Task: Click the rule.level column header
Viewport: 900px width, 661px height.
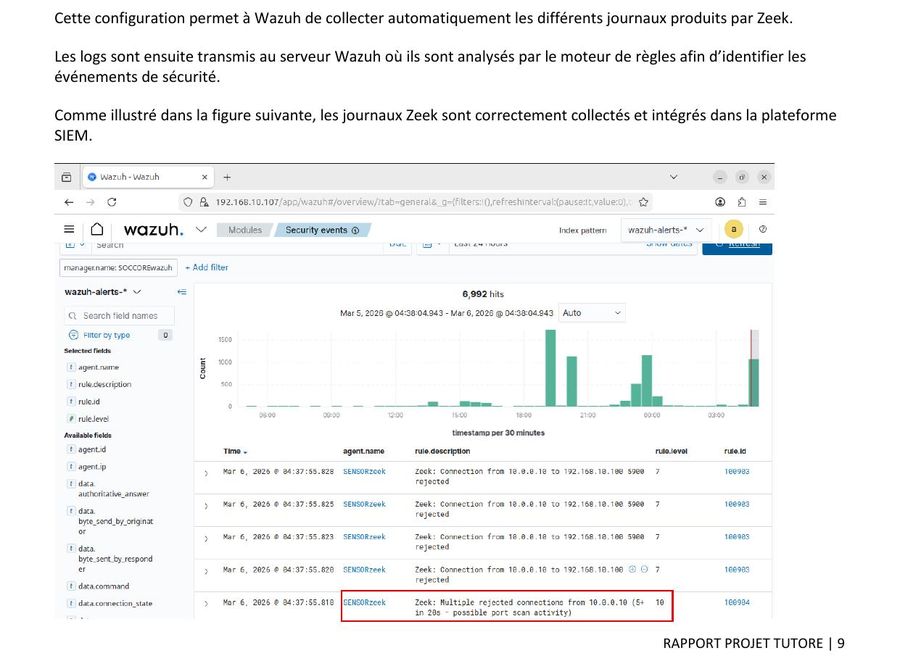Action: pyautogui.click(x=671, y=451)
